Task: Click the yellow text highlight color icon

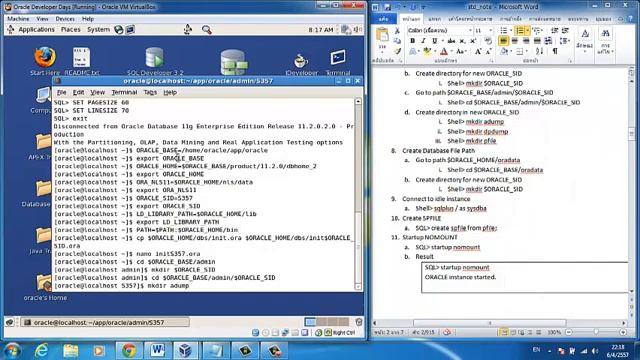Action: tap(427, 51)
